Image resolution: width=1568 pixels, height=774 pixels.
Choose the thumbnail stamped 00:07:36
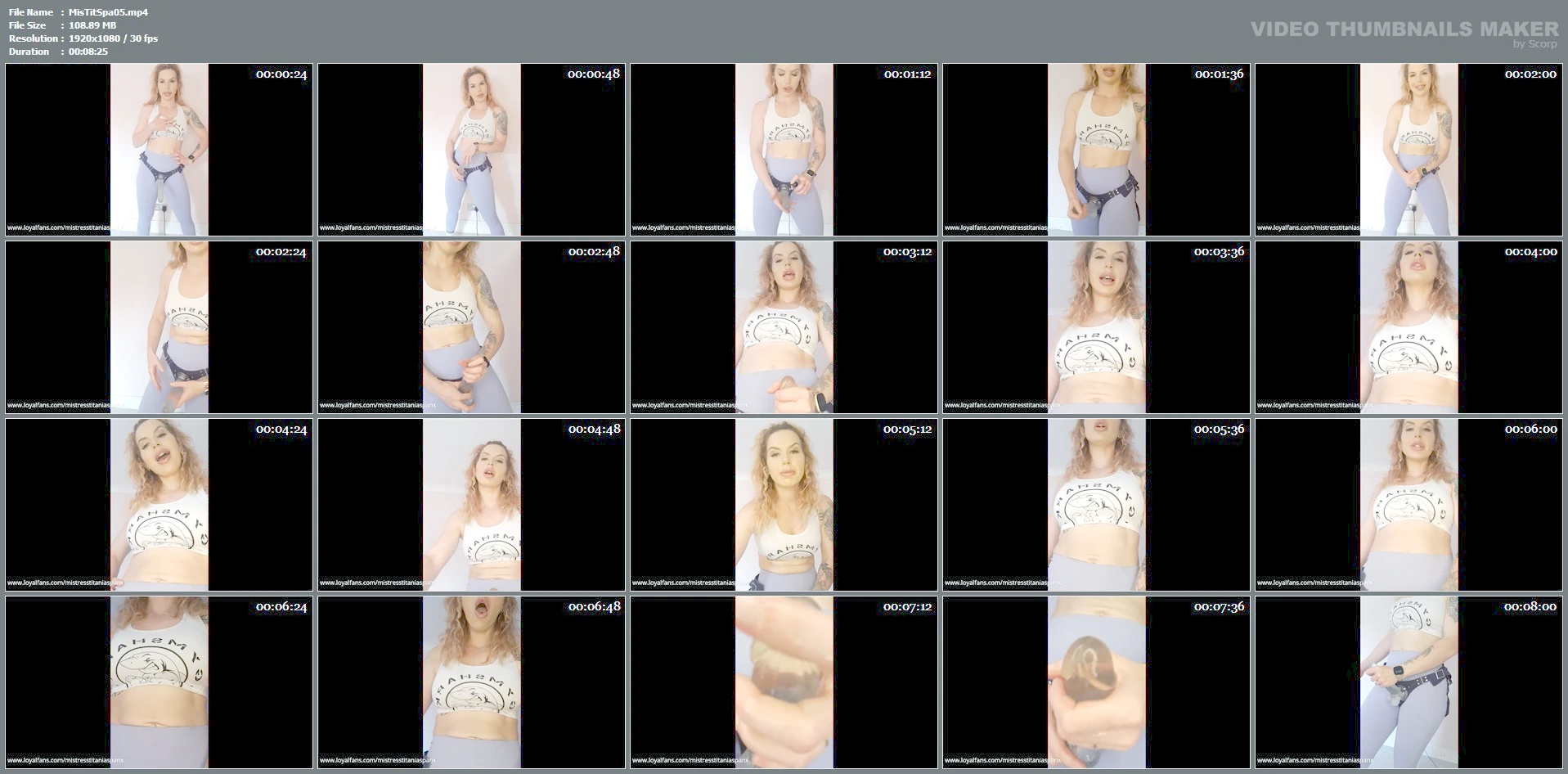[x=1097, y=682]
